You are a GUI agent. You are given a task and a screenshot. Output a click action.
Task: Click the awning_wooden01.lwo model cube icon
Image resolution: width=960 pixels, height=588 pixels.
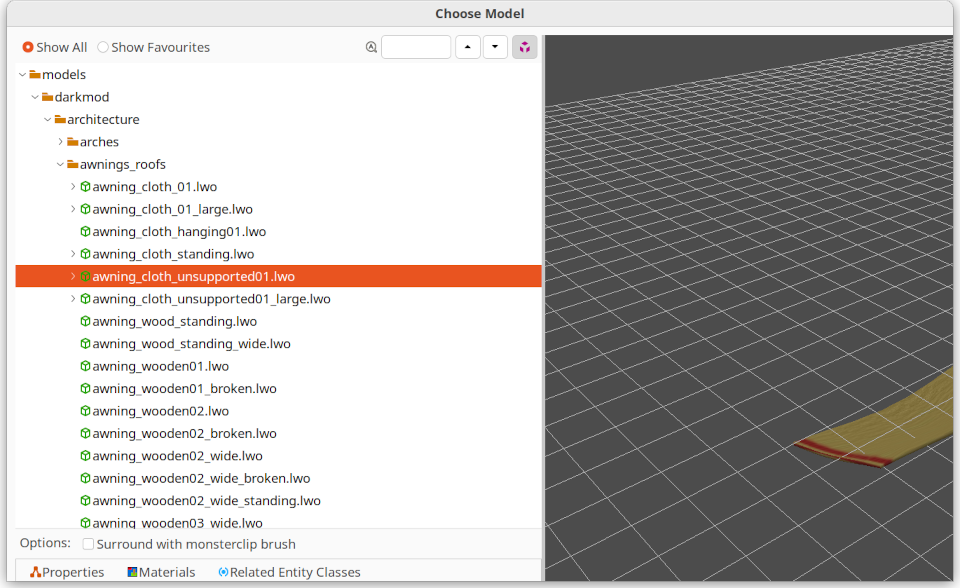tap(85, 367)
